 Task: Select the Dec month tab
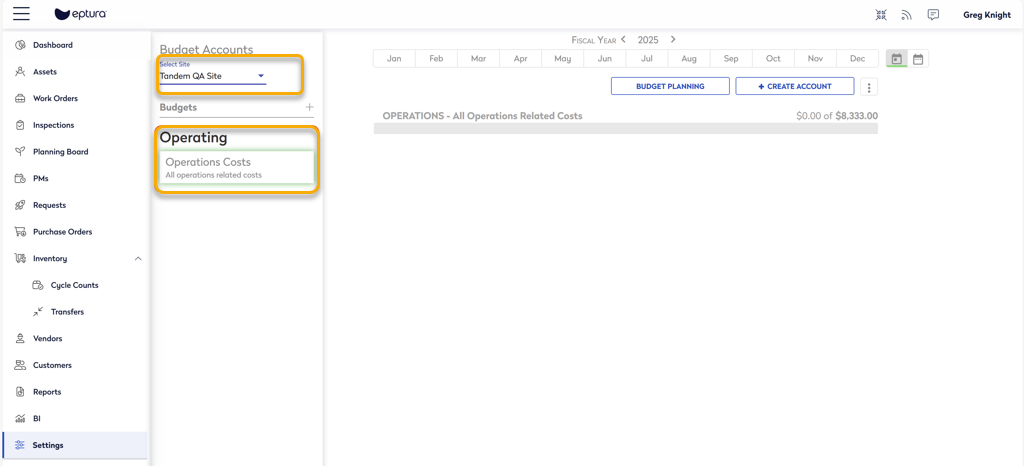coord(857,59)
